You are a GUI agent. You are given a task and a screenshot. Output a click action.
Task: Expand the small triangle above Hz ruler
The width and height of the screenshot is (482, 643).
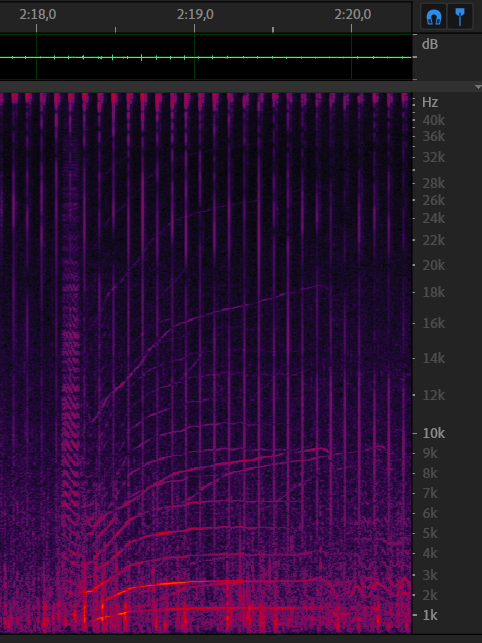click(477, 87)
